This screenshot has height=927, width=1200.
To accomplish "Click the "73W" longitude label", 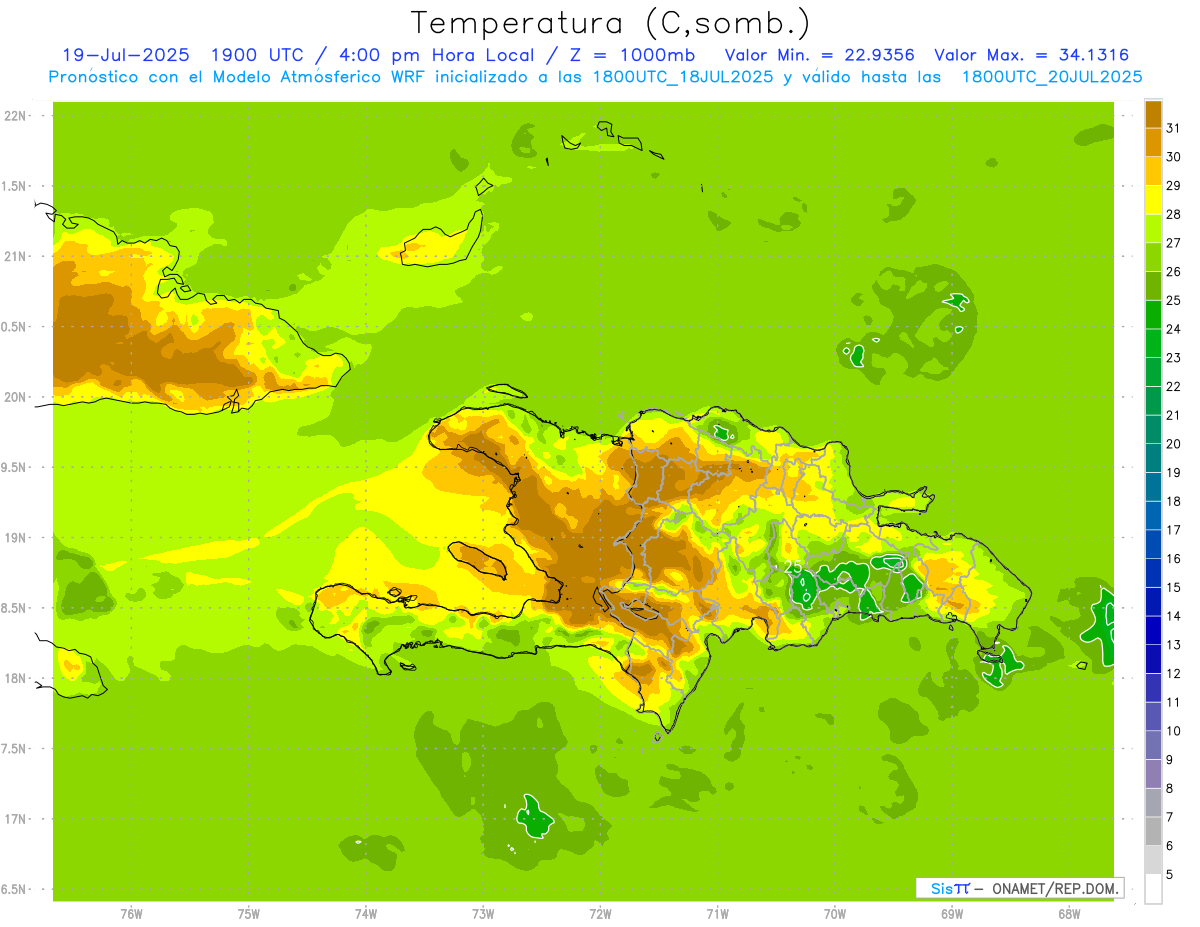I will [483, 913].
